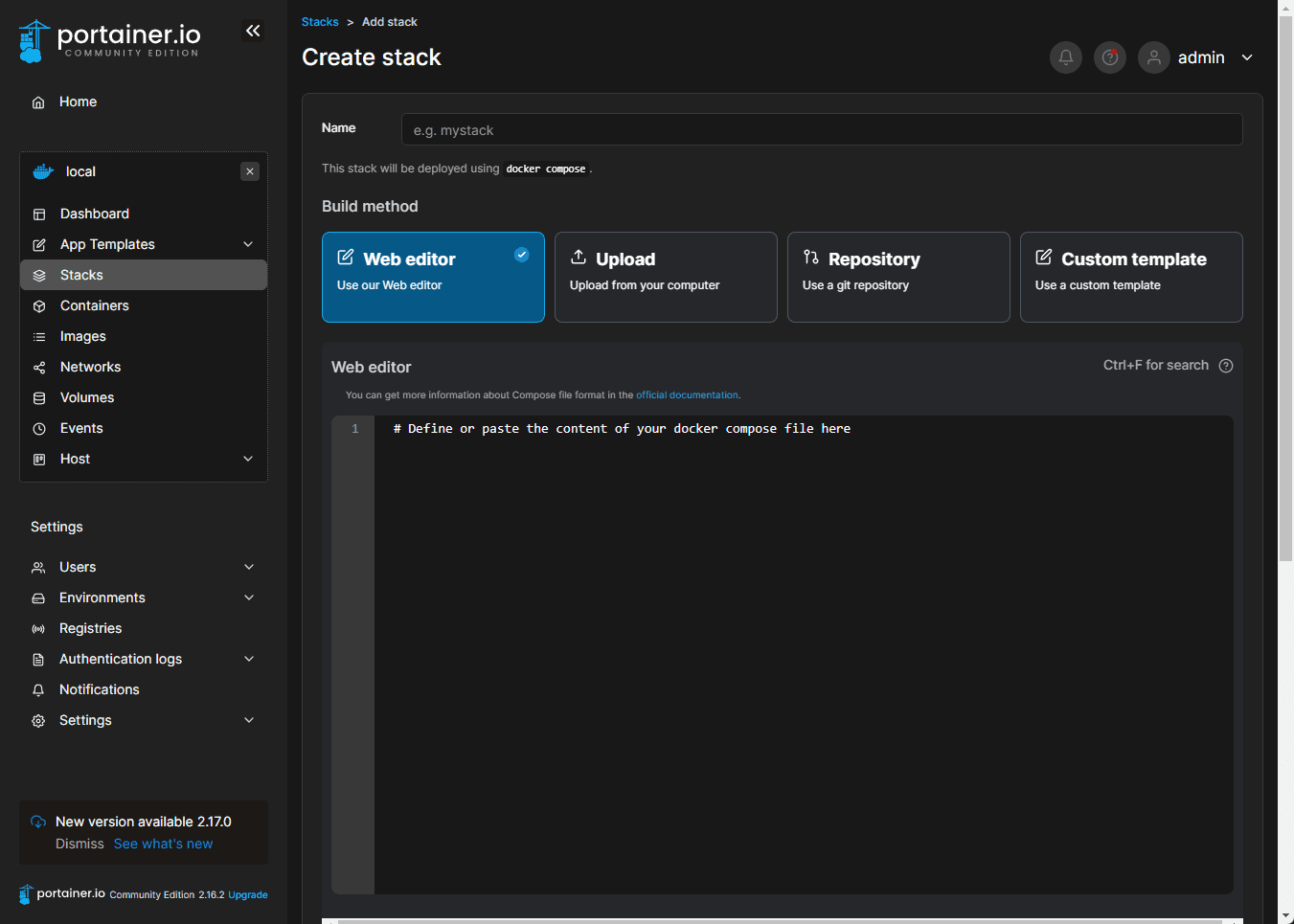The image size is (1294, 924).
Task: Open the notifications bell icon
Action: click(1066, 57)
